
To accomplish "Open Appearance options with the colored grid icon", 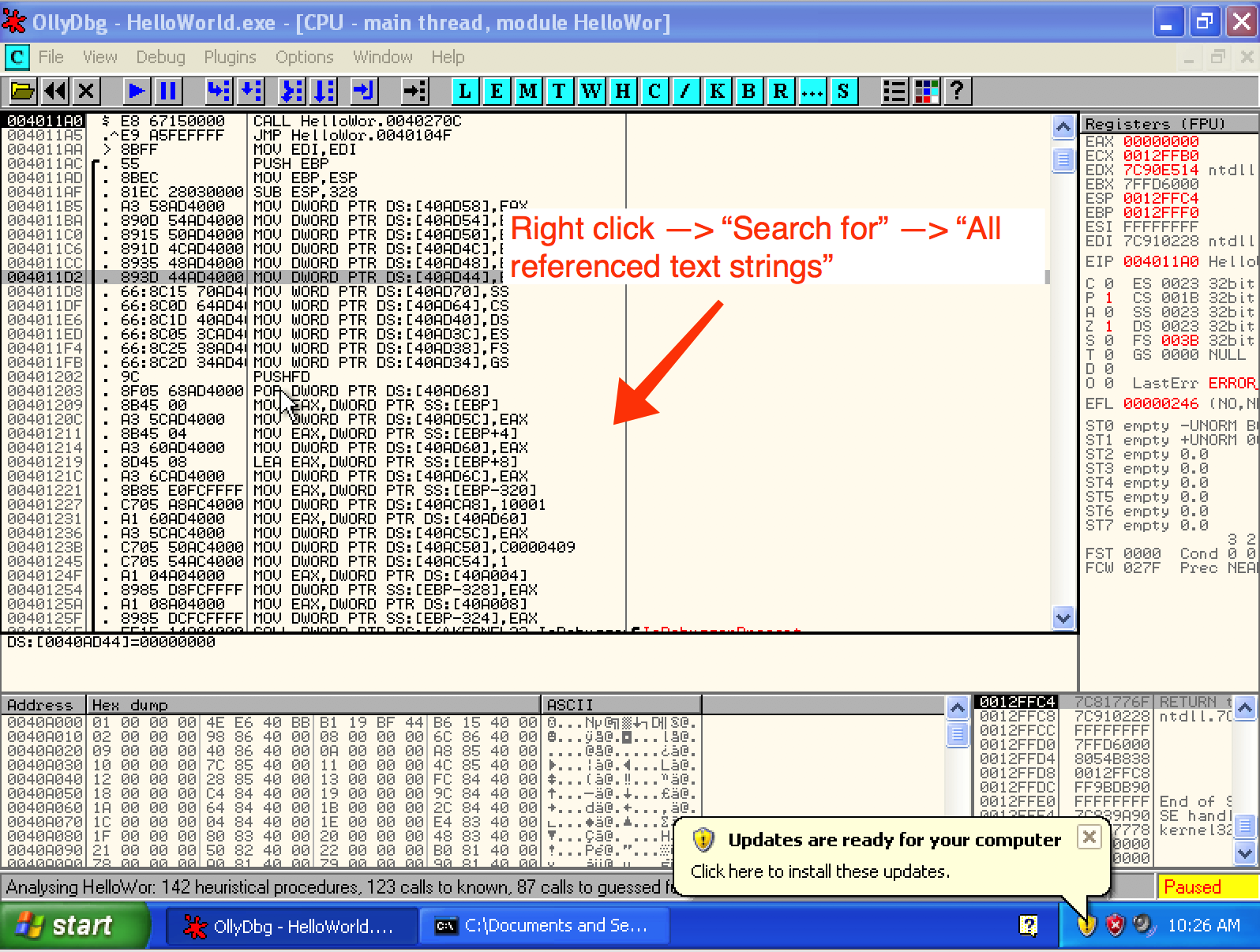I will pos(926,91).
